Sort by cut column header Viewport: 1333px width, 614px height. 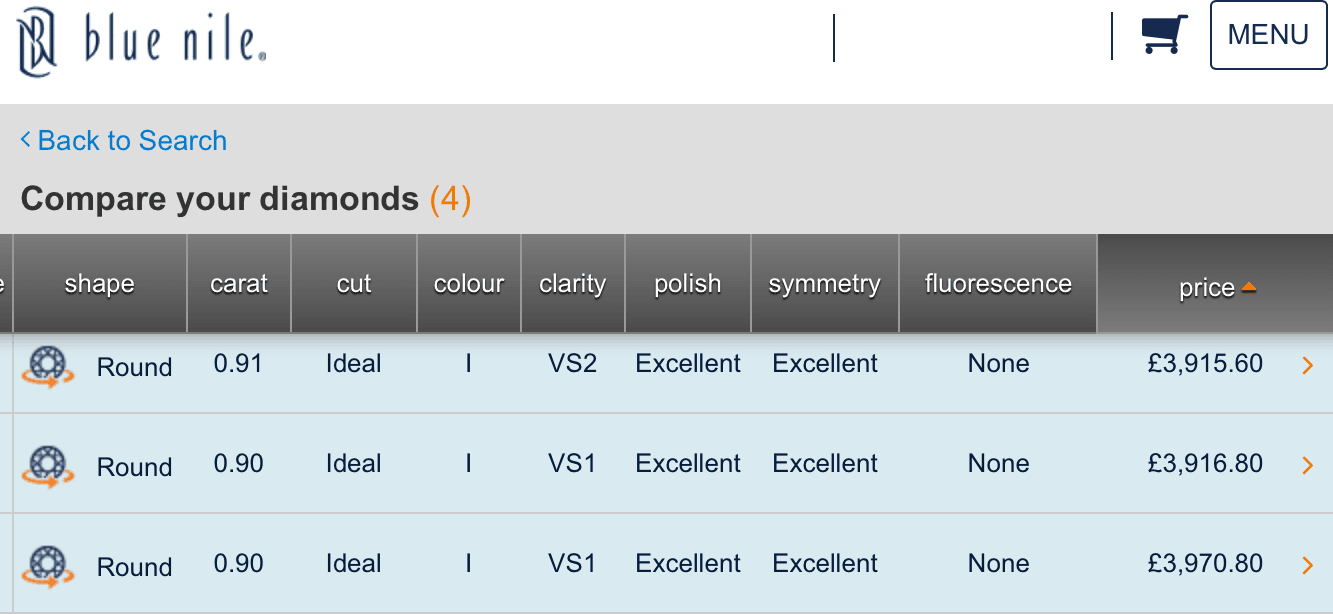click(x=354, y=284)
